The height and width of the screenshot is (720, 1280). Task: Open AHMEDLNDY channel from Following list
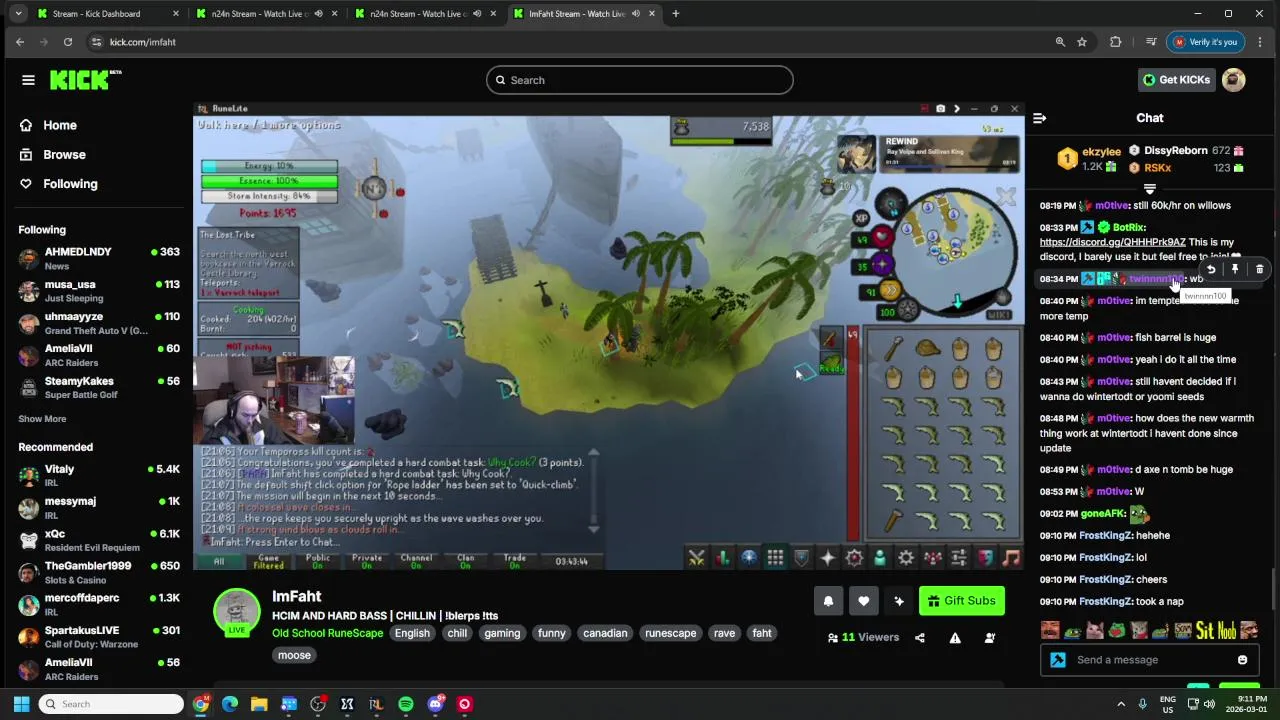(98, 258)
